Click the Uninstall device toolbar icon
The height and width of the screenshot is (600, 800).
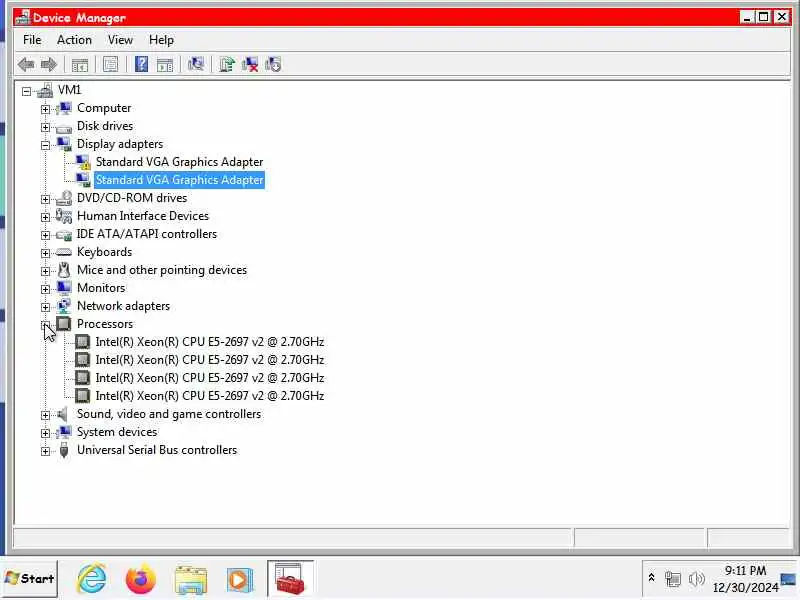click(x=250, y=65)
